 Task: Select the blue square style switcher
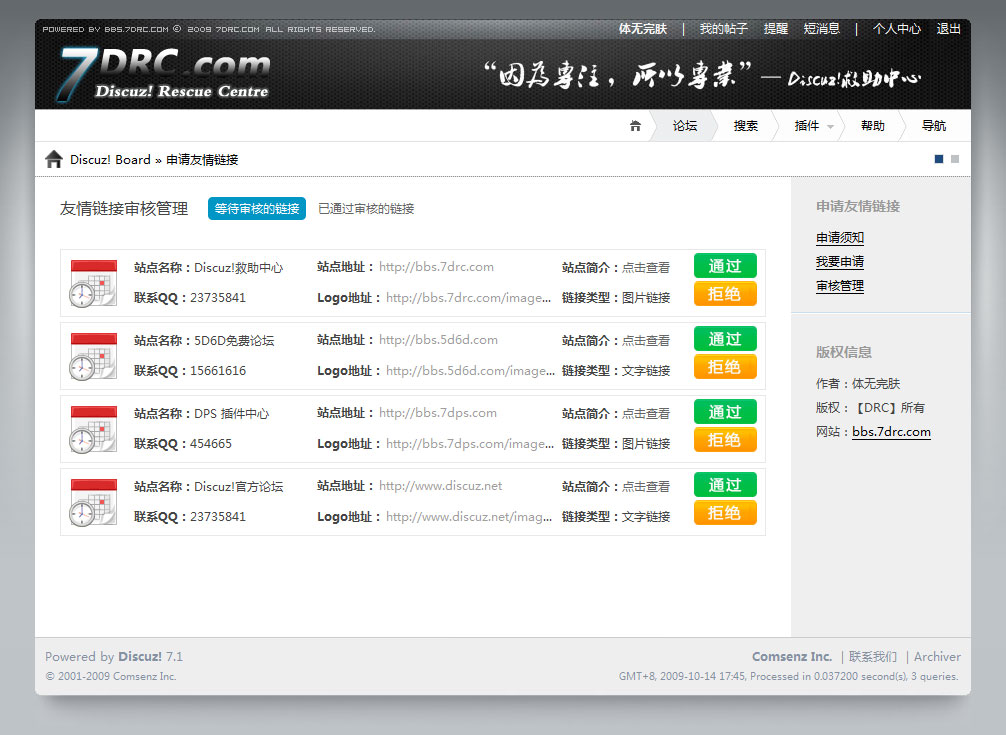(x=939, y=159)
